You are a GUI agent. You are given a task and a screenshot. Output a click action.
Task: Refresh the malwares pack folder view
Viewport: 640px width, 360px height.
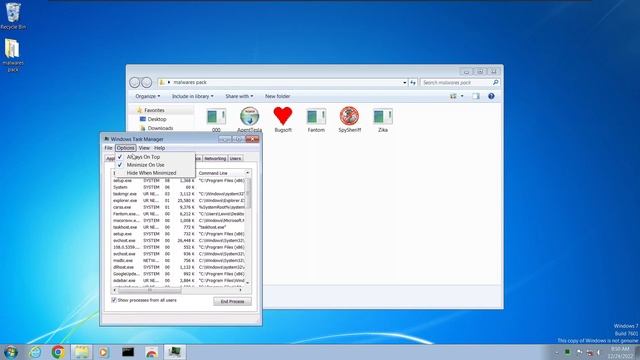413,82
